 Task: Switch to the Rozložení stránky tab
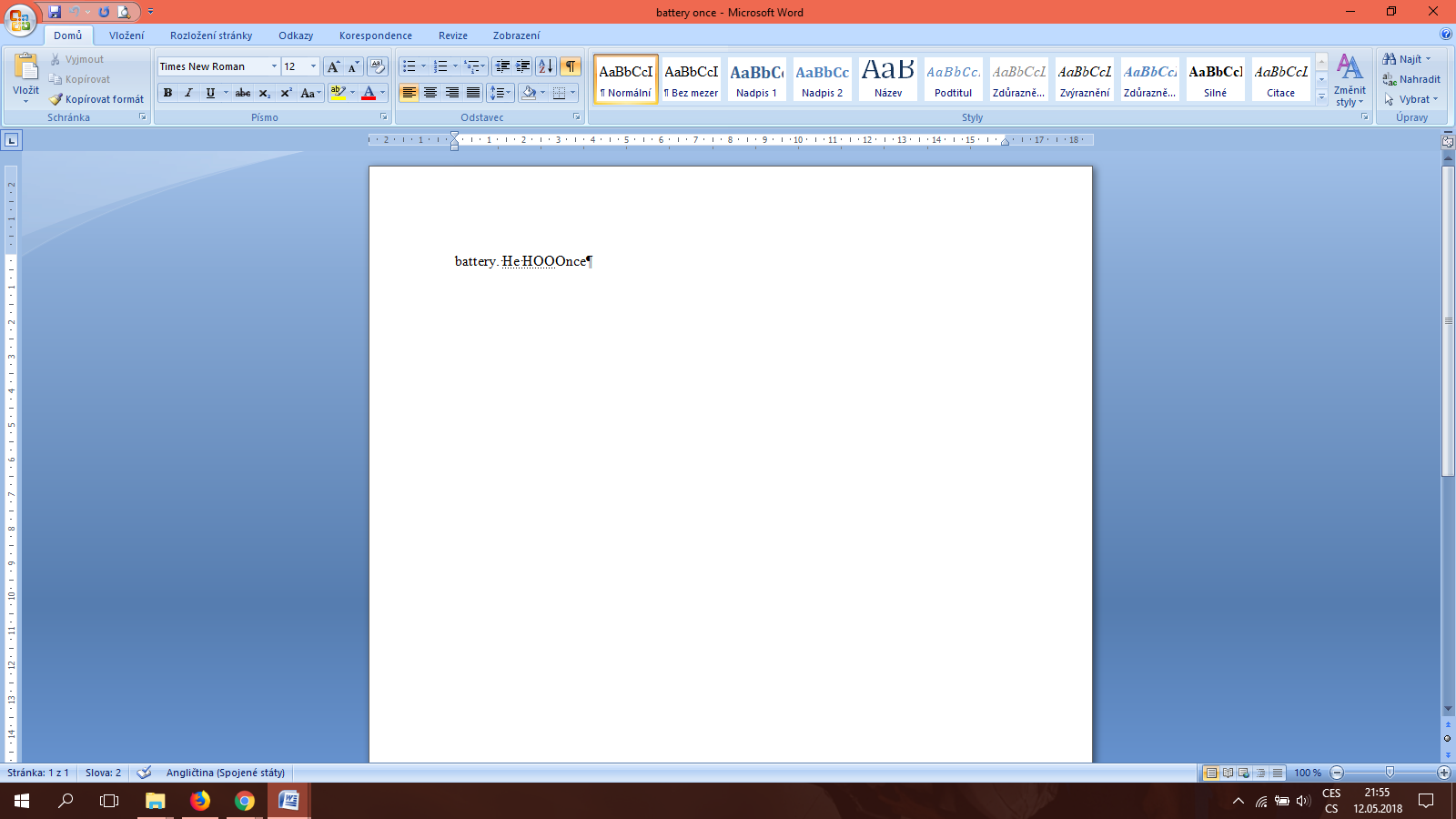coord(211,35)
